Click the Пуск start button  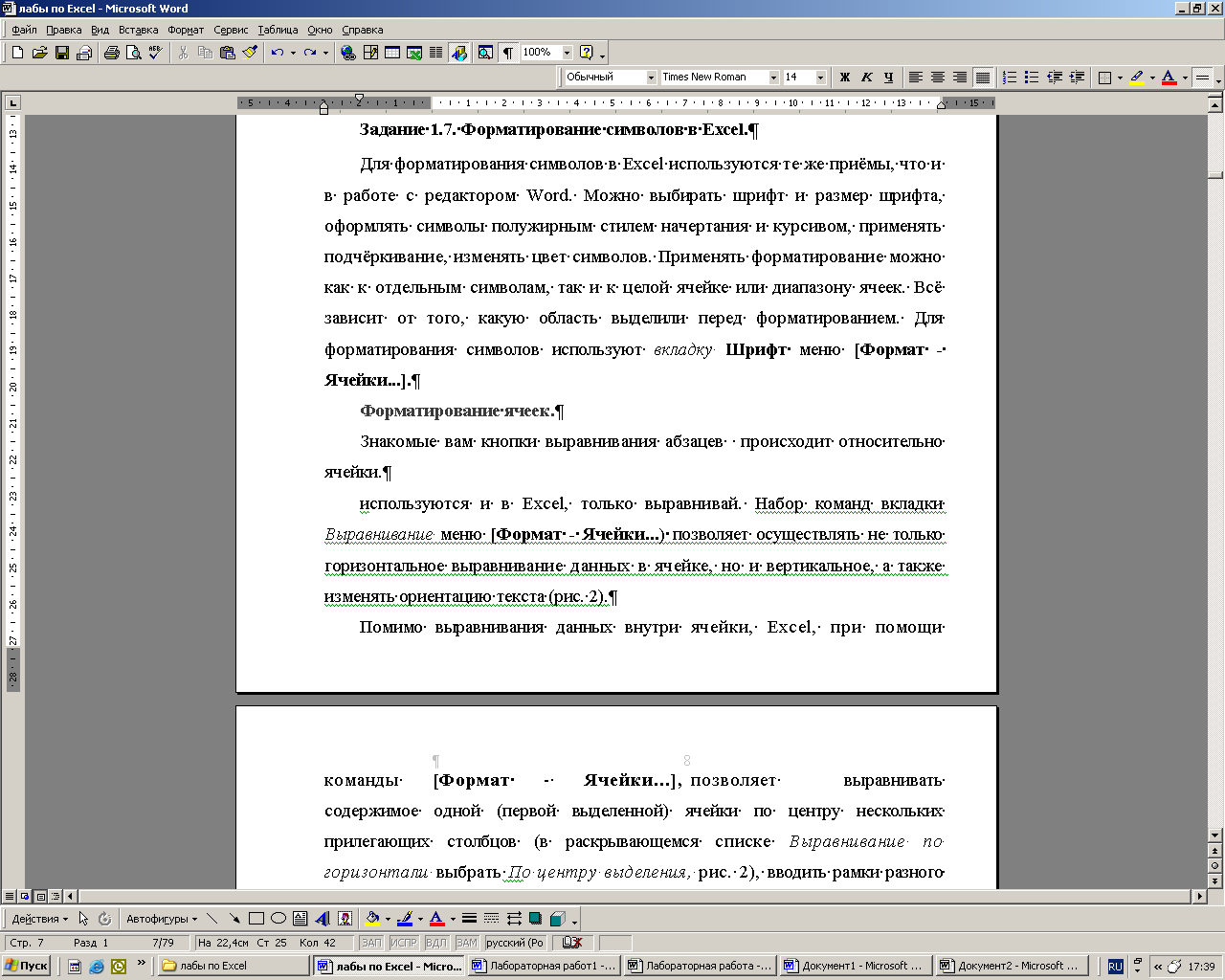[x=27, y=967]
